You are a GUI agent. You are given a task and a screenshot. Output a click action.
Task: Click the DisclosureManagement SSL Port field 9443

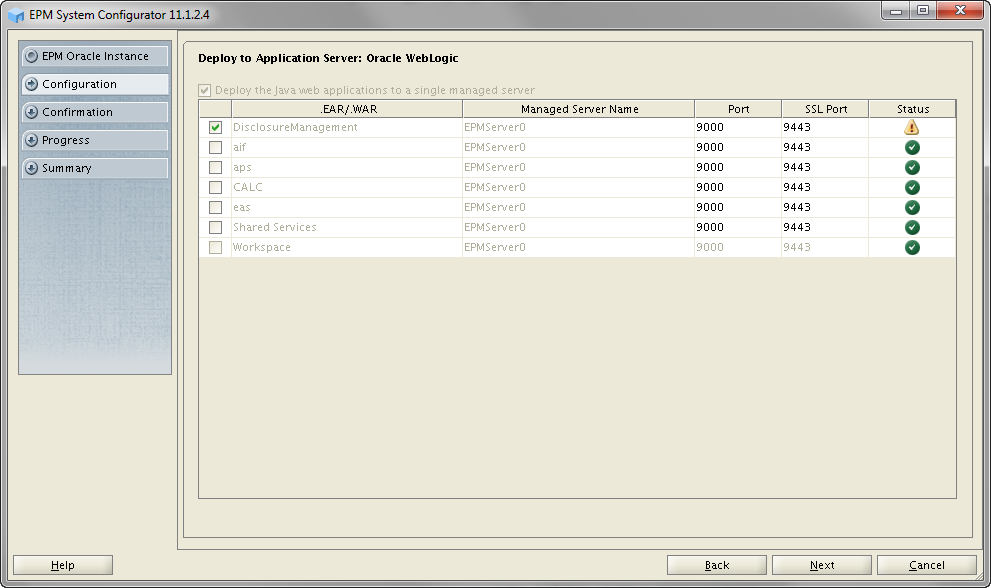tap(825, 128)
